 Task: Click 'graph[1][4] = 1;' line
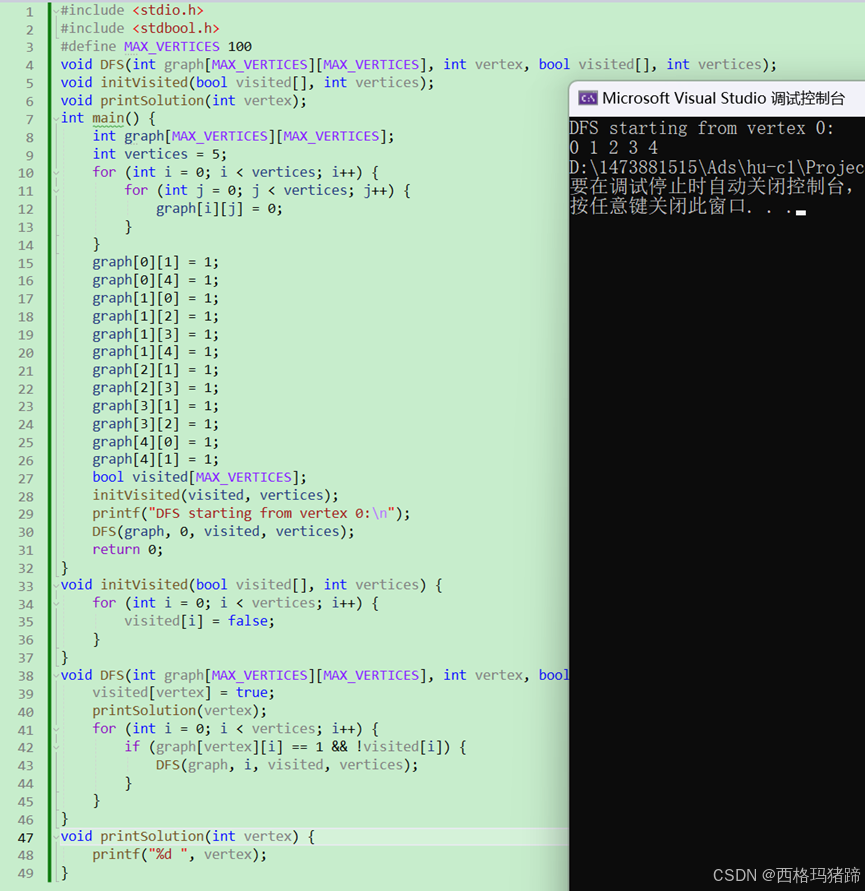click(x=155, y=352)
